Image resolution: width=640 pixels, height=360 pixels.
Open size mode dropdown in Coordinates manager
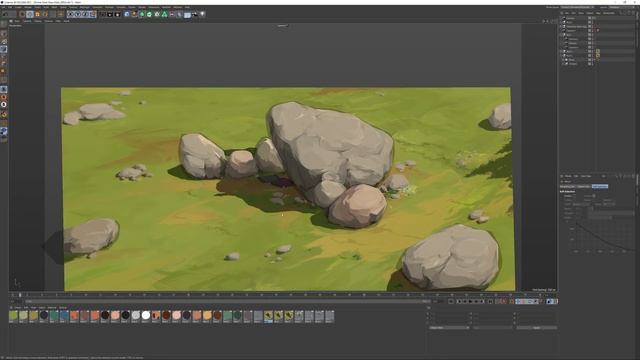click(x=493, y=328)
